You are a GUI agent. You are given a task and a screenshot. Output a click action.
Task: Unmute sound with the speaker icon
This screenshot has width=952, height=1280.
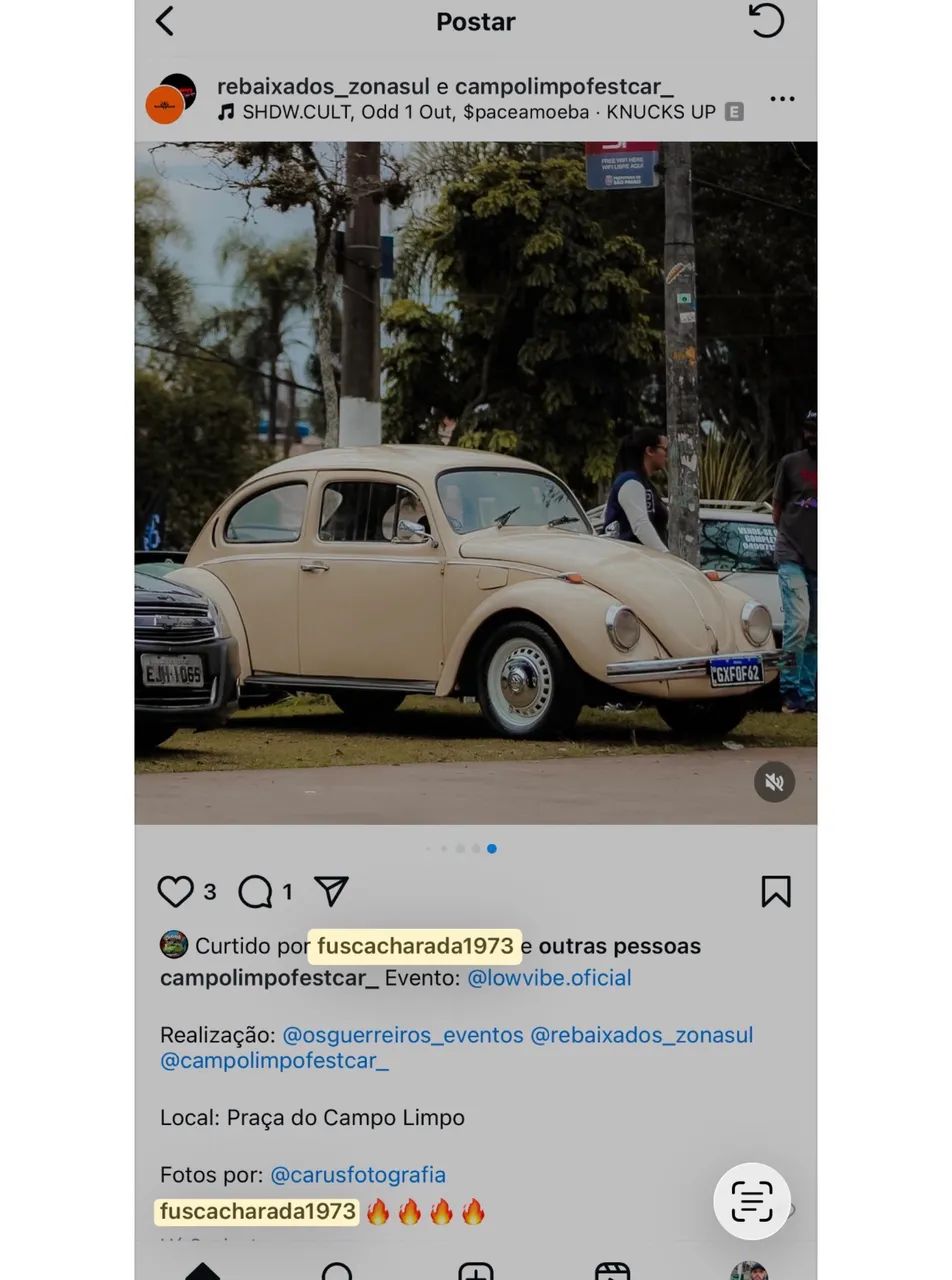pos(774,782)
